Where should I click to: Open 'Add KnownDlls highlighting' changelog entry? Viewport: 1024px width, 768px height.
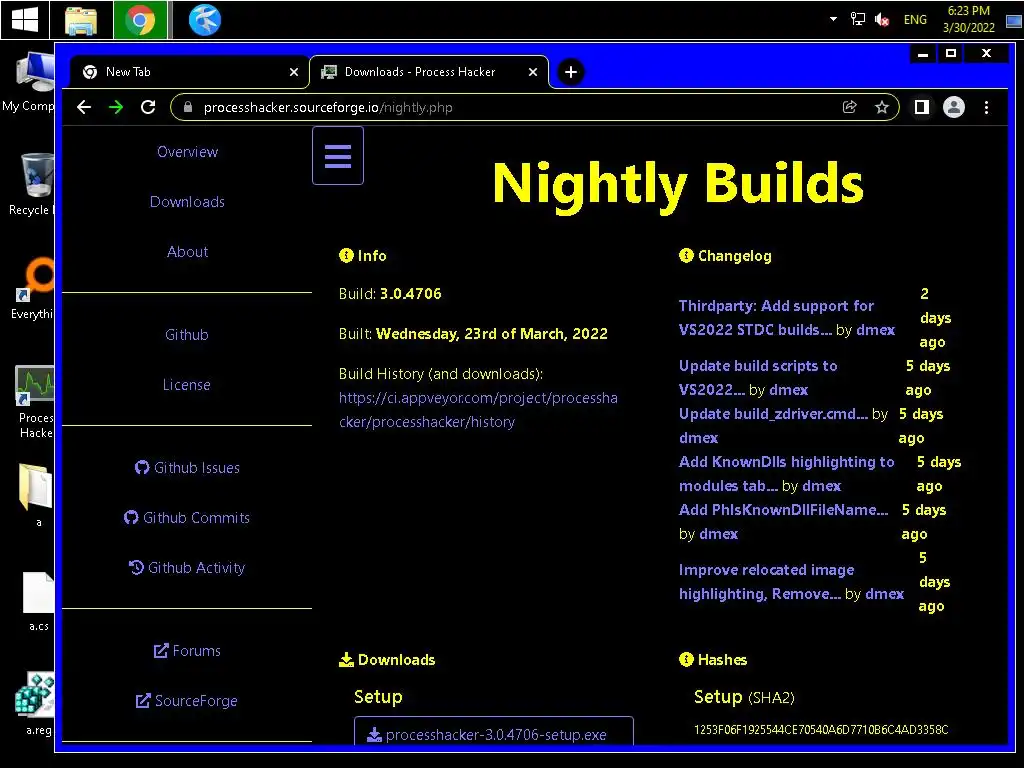click(x=786, y=473)
